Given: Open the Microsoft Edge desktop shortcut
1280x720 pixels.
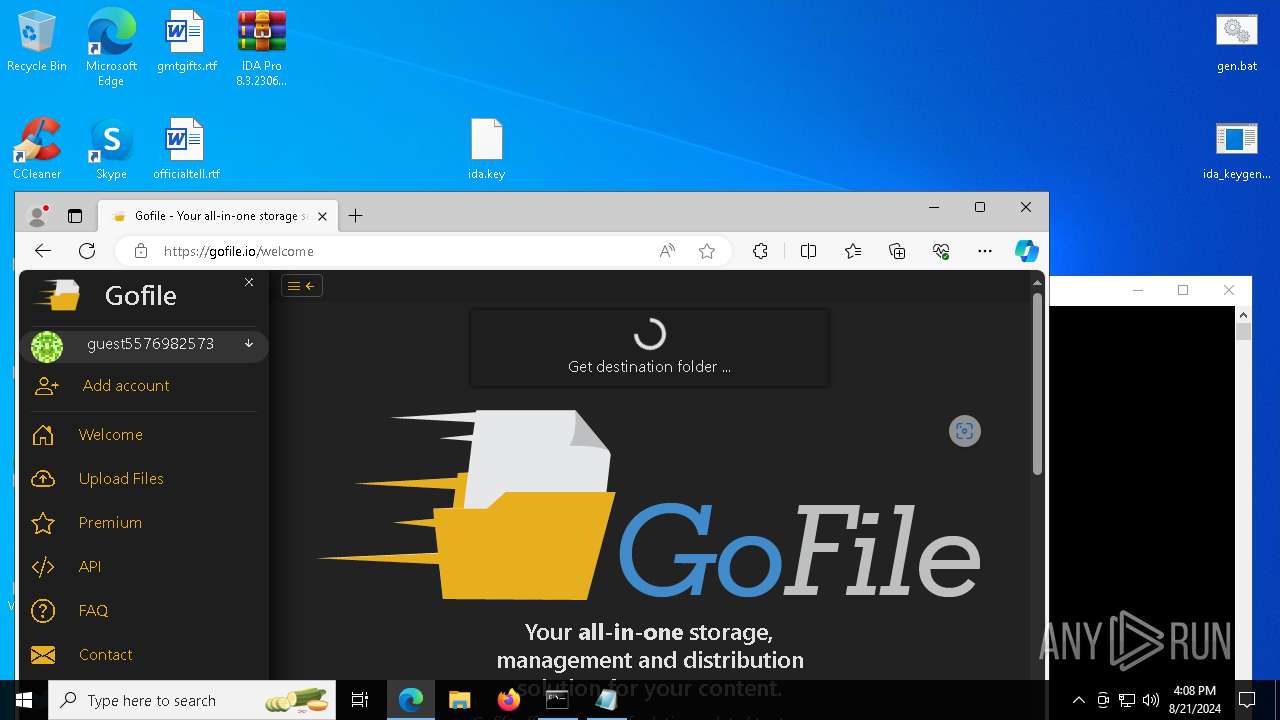Looking at the screenshot, I should tap(111, 47).
